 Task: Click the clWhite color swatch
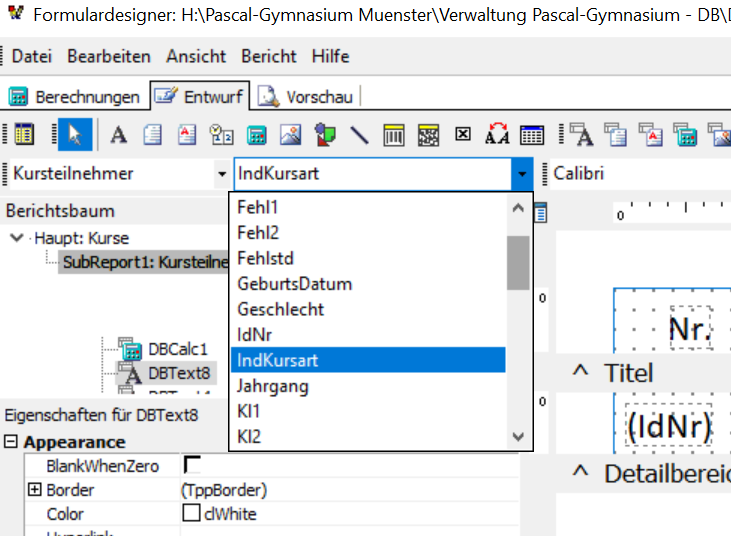pyautogui.click(x=191, y=513)
